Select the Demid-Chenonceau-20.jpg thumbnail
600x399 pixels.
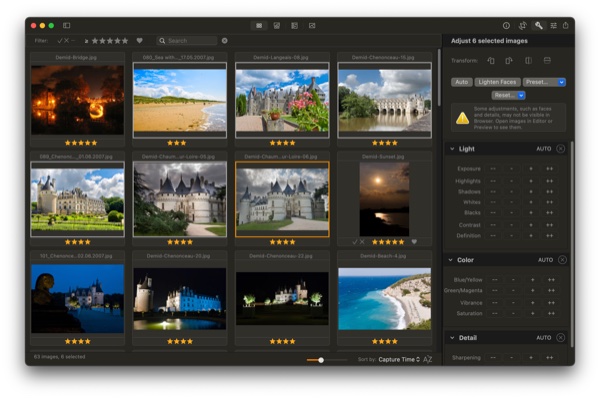[x=180, y=299]
